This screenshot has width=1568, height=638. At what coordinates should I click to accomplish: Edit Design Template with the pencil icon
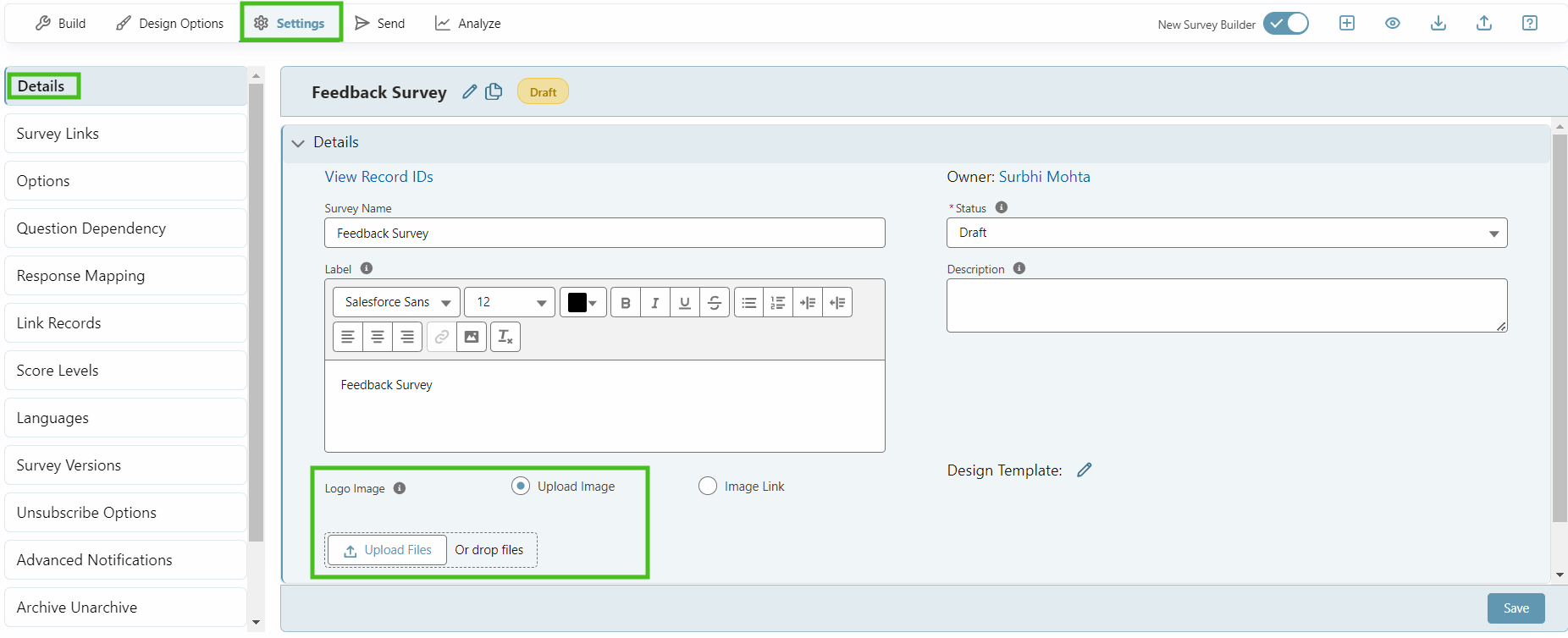[x=1084, y=470]
